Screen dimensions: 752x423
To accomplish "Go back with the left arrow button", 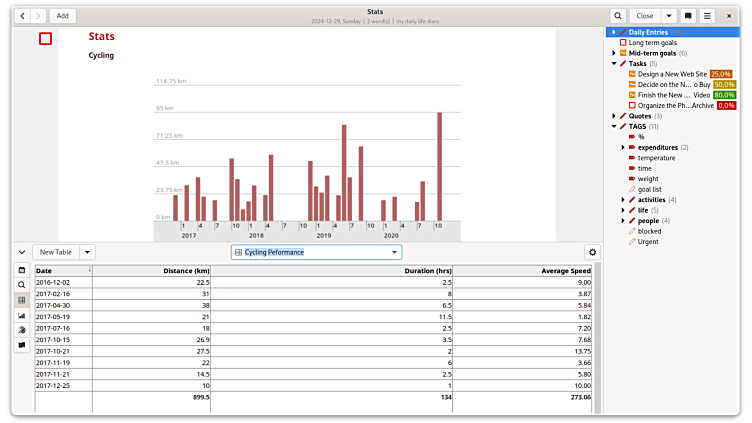I will pyautogui.click(x=22, y=16).
